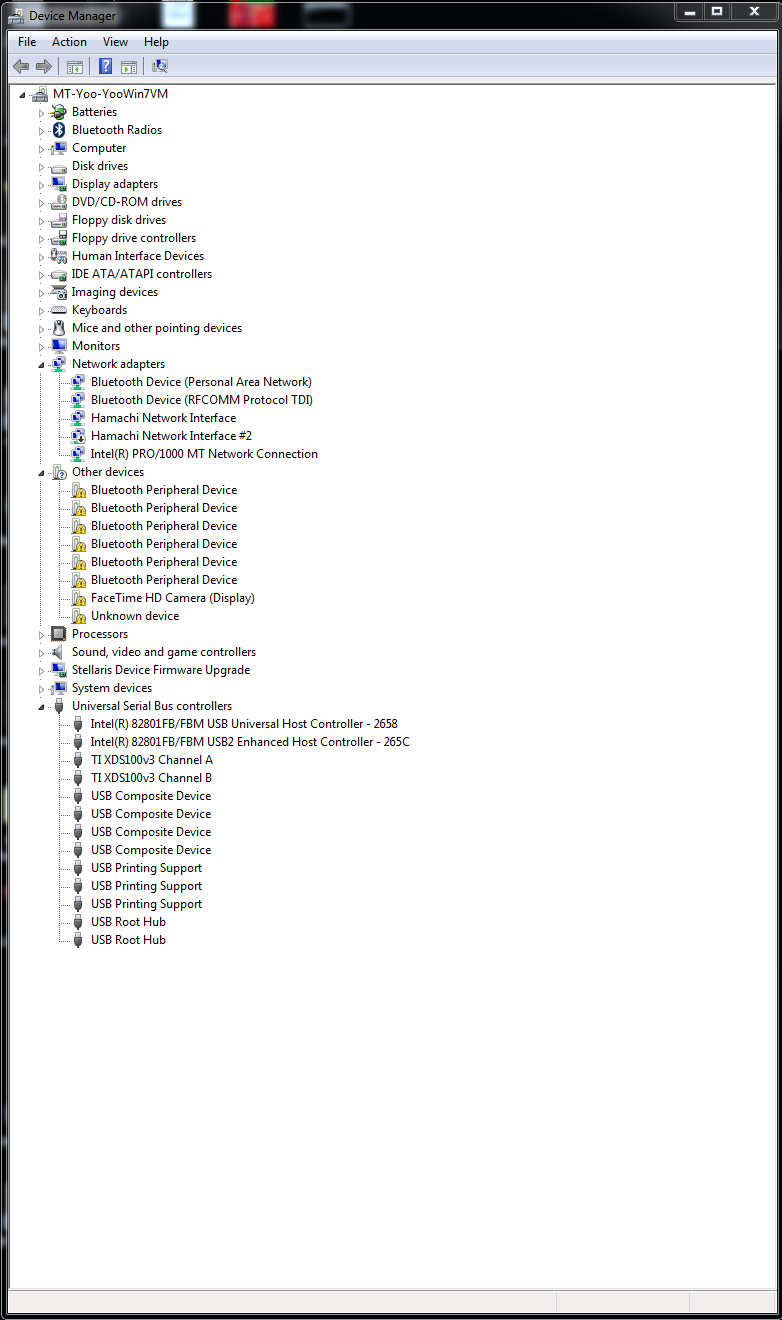Click the TI XDS100v3 Channel A USB icon
The height and width of the screenshot is (1320, 782).
coord(78,760)
